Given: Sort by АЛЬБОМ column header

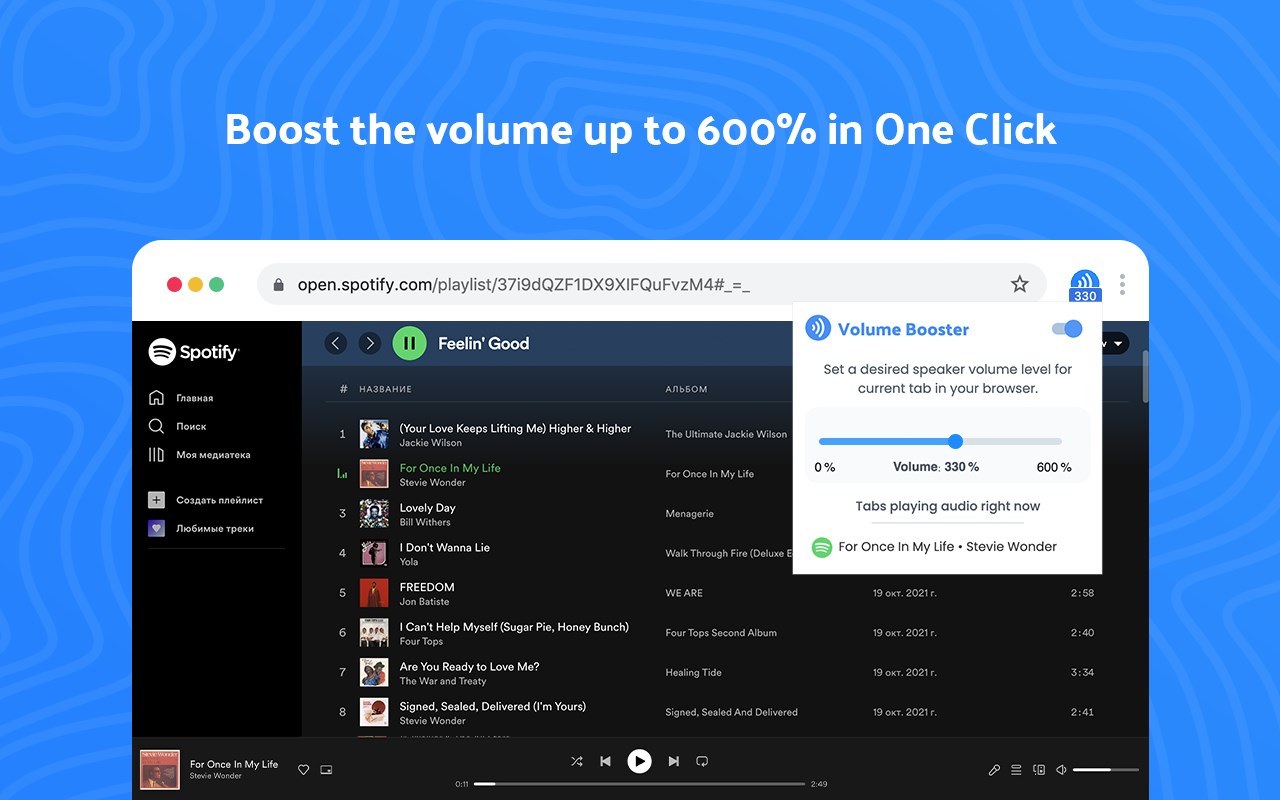Looking at the screenshot, I should tap(686, 389).
